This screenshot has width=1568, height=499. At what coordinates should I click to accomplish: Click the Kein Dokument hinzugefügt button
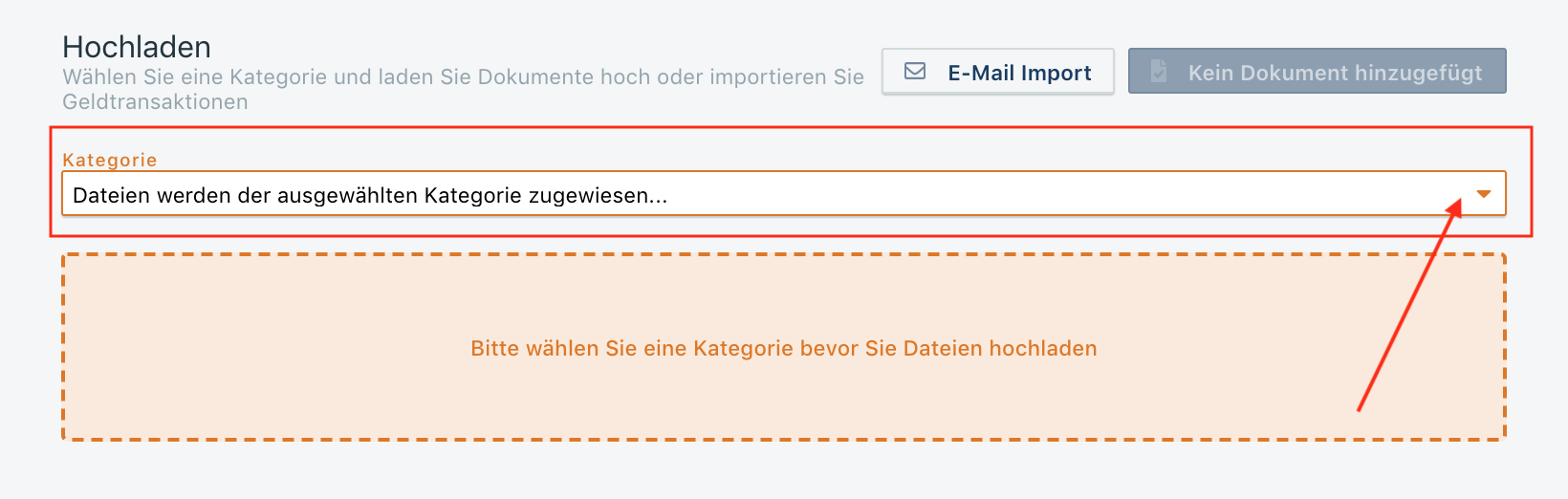coord(1317,72)
